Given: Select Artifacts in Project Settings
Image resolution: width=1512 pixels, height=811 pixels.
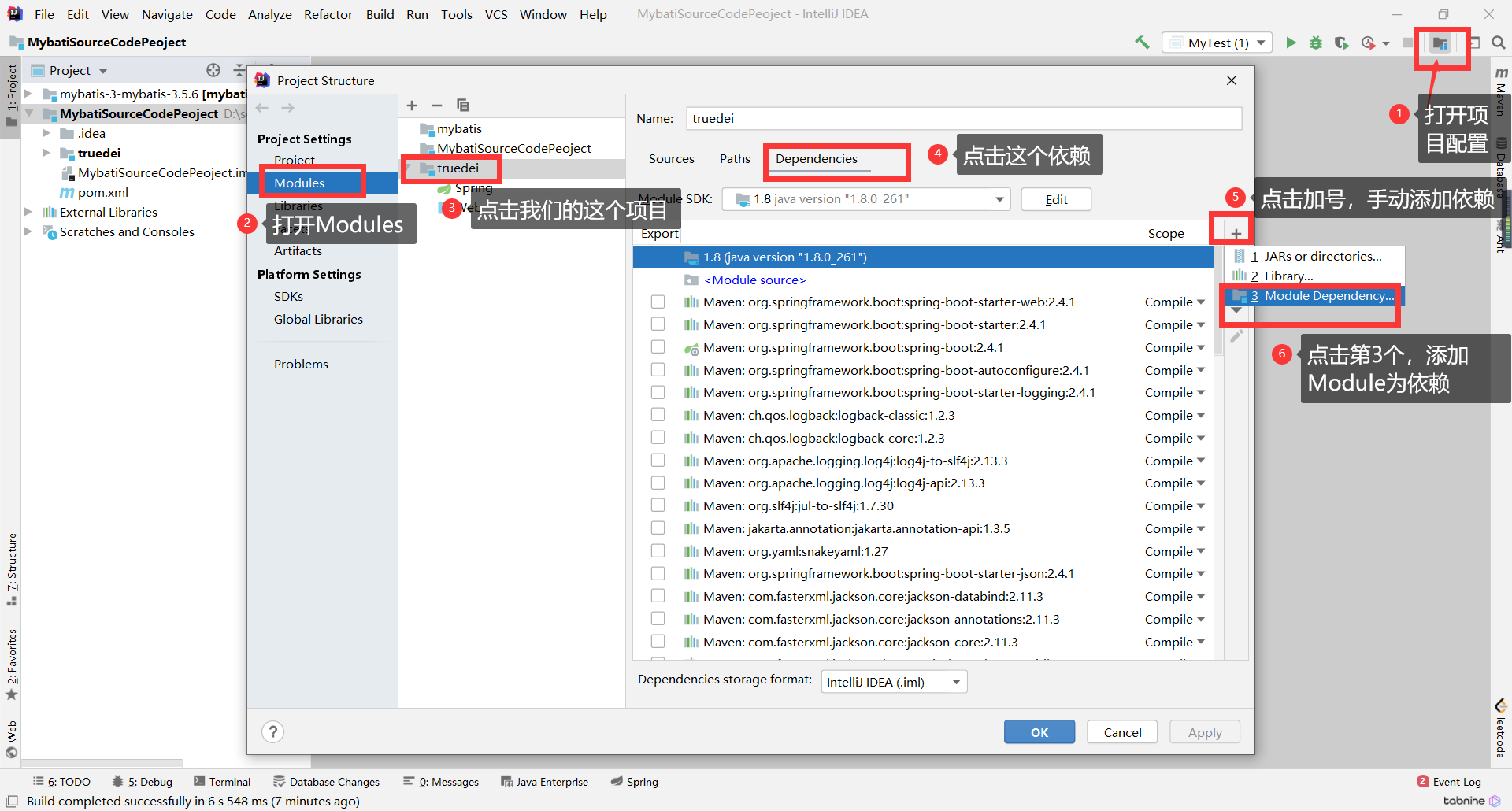Looking at the screenshot, I should tap(298, 250).
